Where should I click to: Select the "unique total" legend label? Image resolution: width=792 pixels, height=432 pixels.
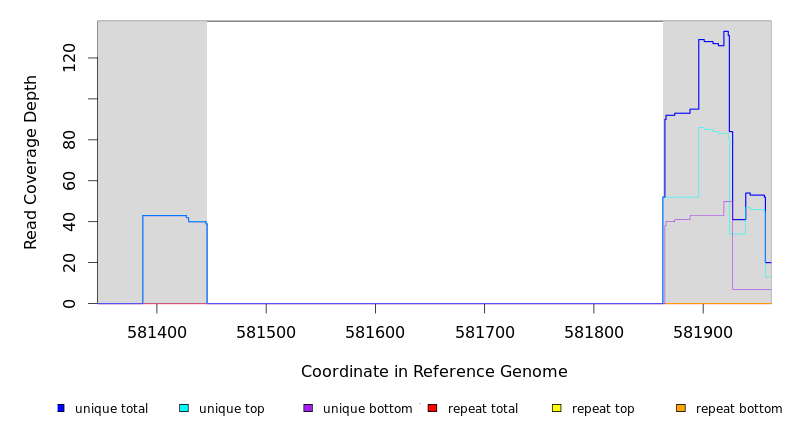[x=111, y=409]
